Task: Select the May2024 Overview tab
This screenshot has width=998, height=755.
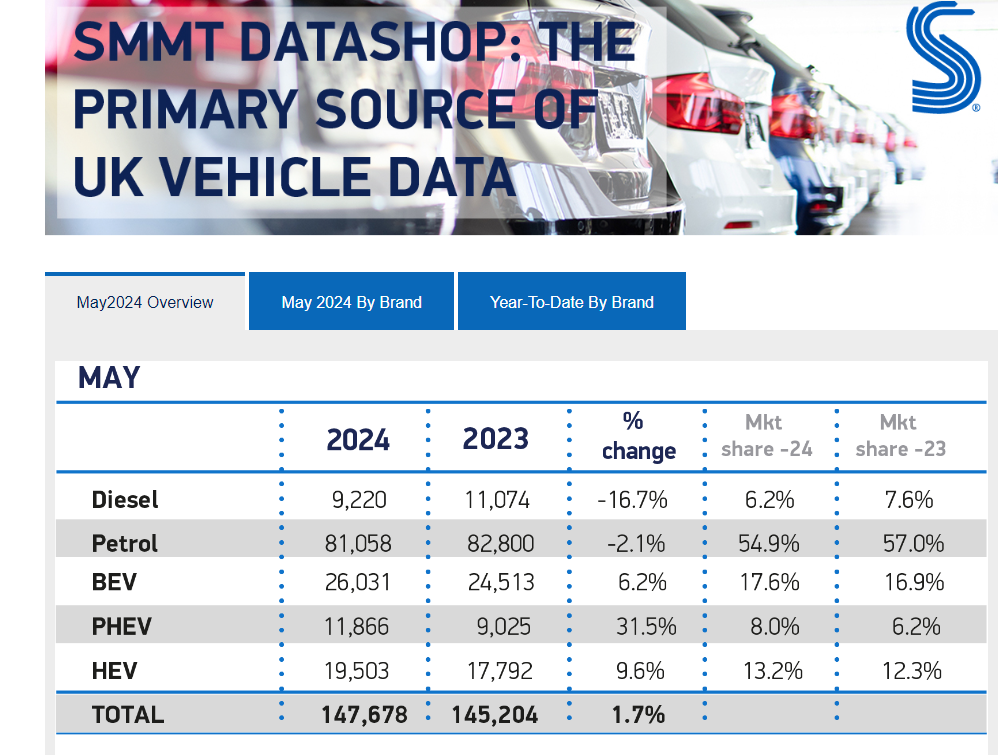Action: 145,302
